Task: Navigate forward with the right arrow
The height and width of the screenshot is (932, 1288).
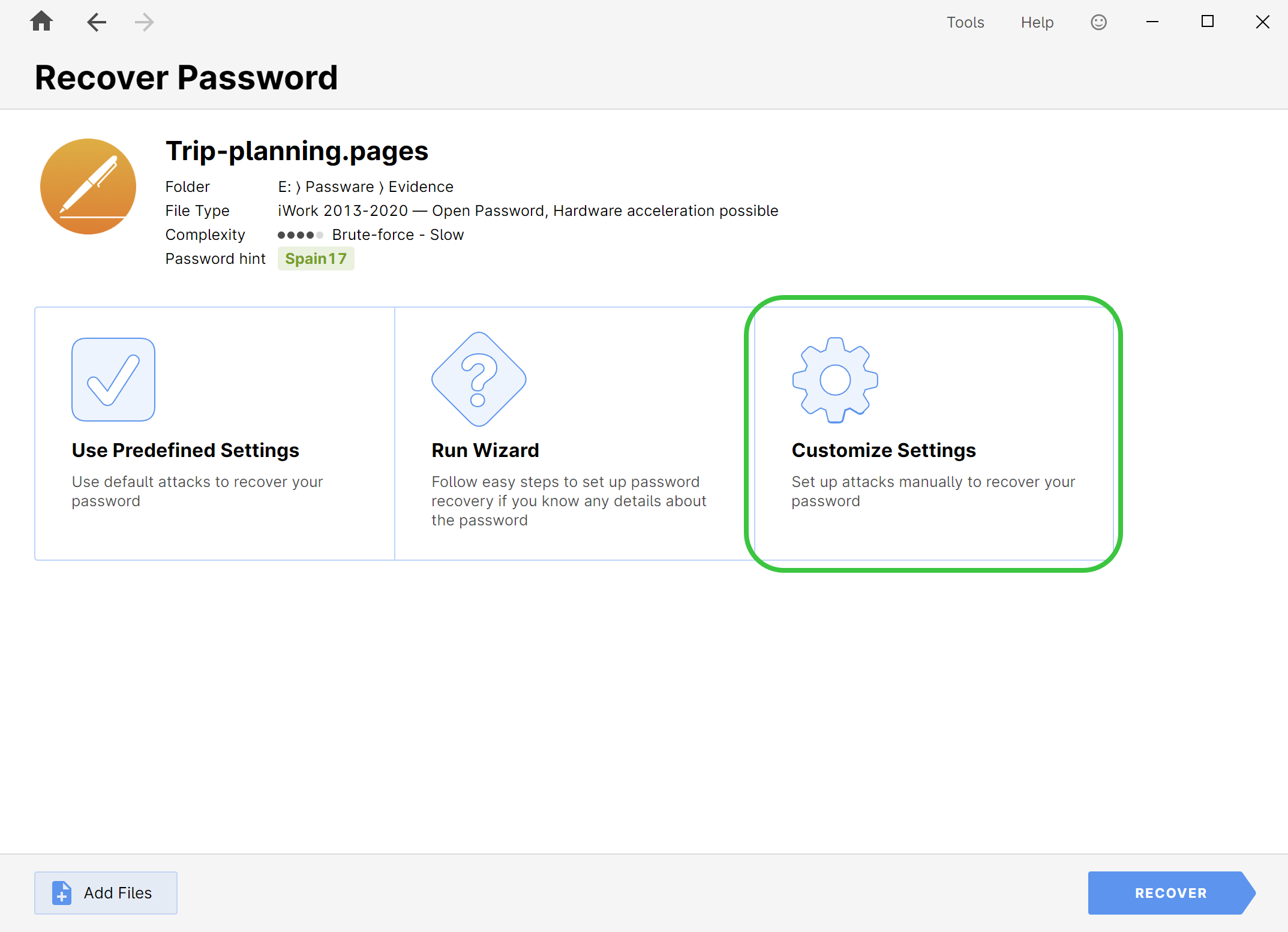Action: pos(145,22)
